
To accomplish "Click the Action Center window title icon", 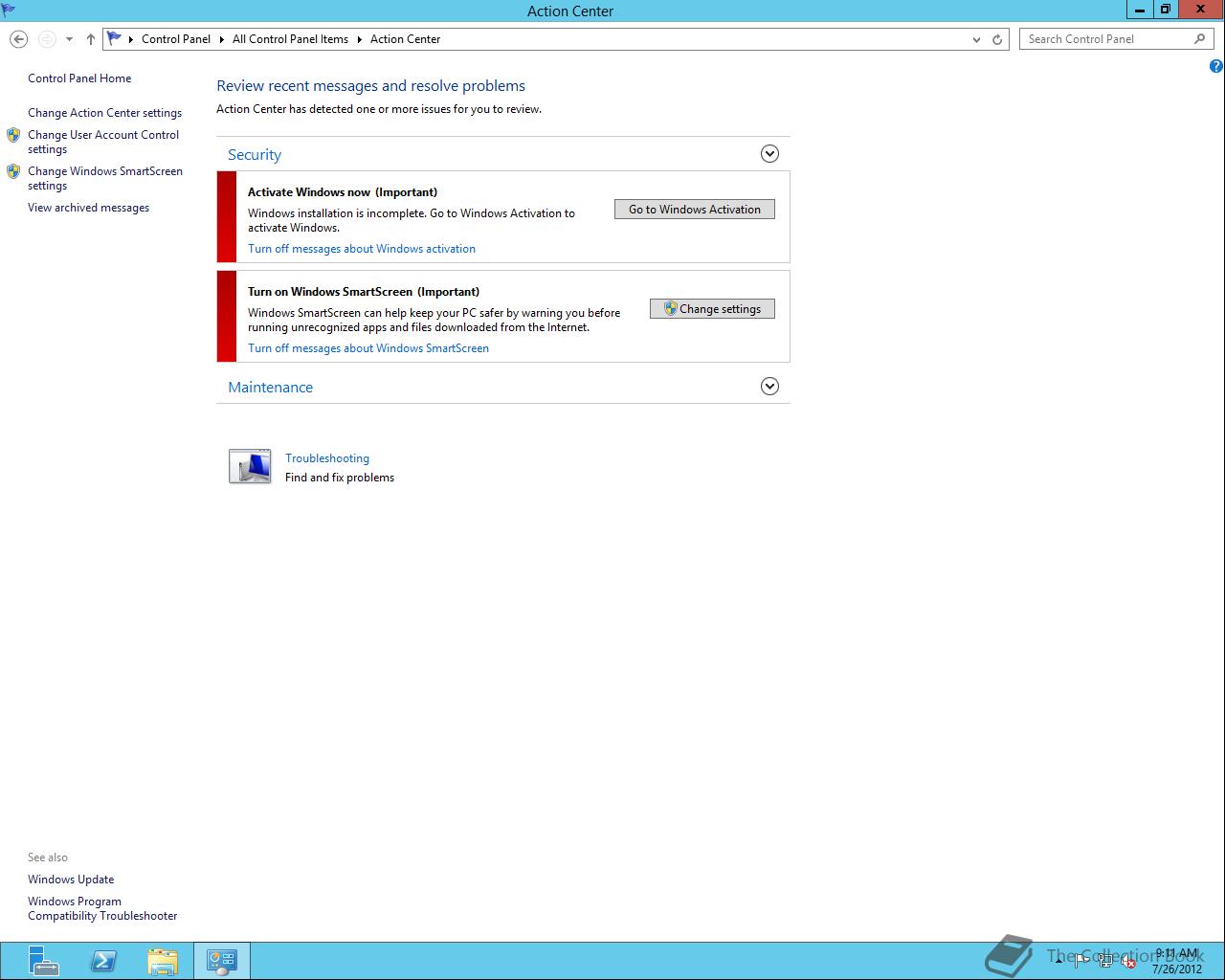I will click(x=9, y=11).
